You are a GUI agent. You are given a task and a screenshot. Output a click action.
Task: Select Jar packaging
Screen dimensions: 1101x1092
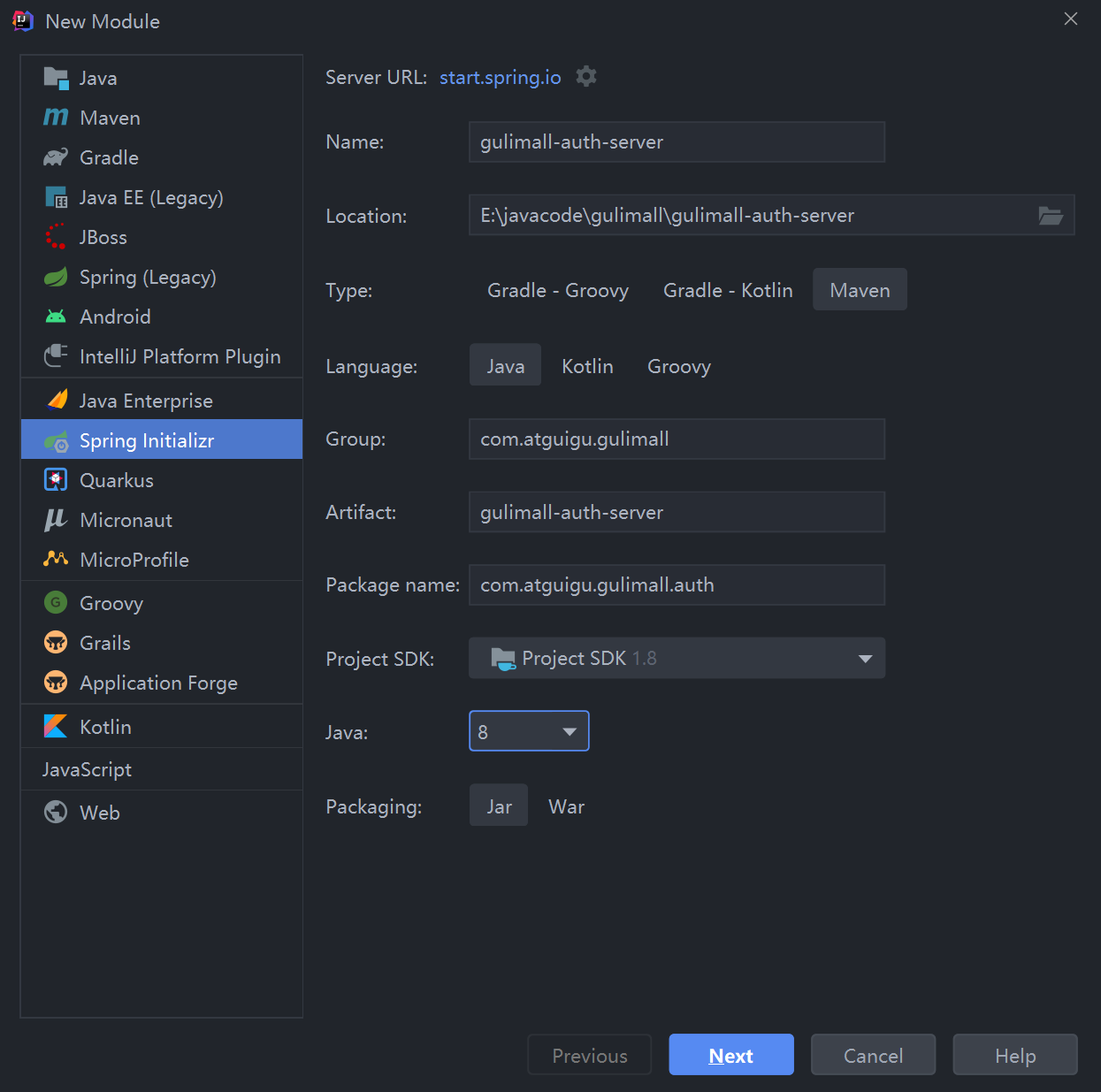click(499, 806)
